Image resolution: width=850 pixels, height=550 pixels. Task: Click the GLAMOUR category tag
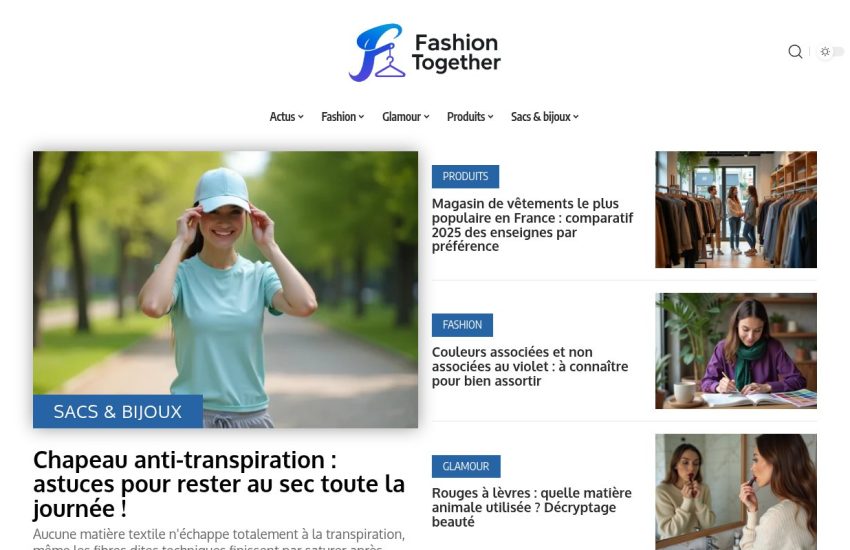coord(466,467)
